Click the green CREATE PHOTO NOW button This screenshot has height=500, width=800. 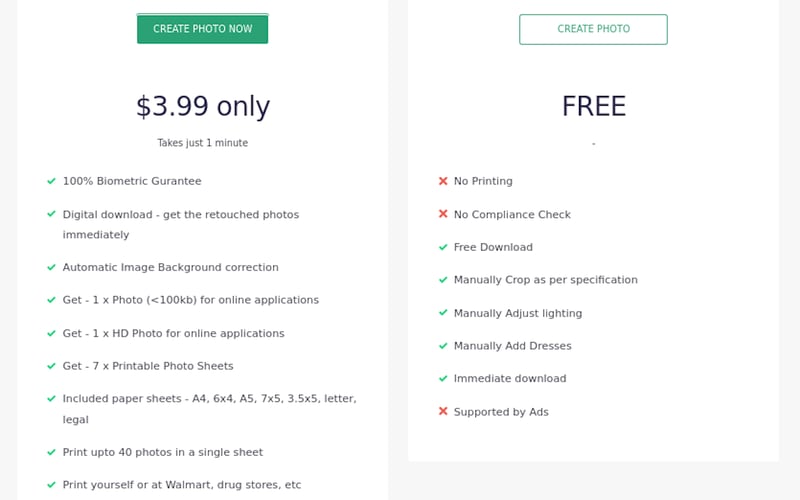click(202, 29)
